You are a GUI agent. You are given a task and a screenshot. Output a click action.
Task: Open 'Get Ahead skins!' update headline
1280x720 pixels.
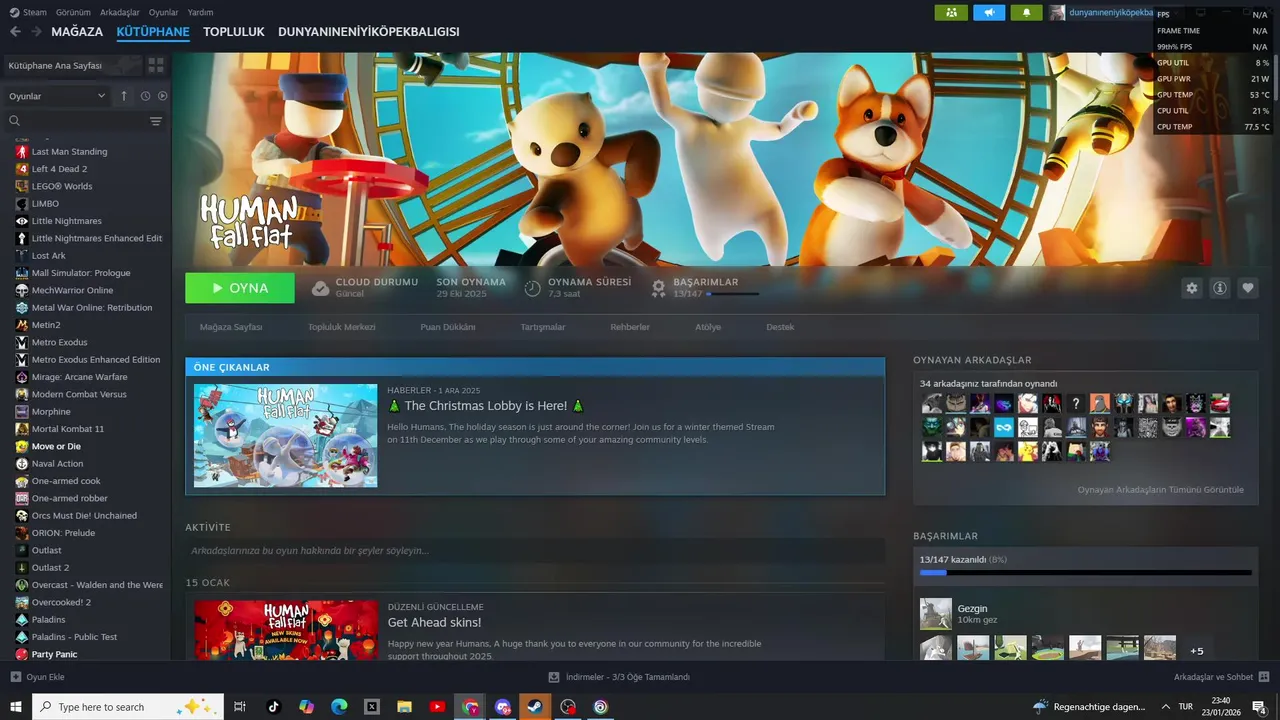tap(434, 622)
